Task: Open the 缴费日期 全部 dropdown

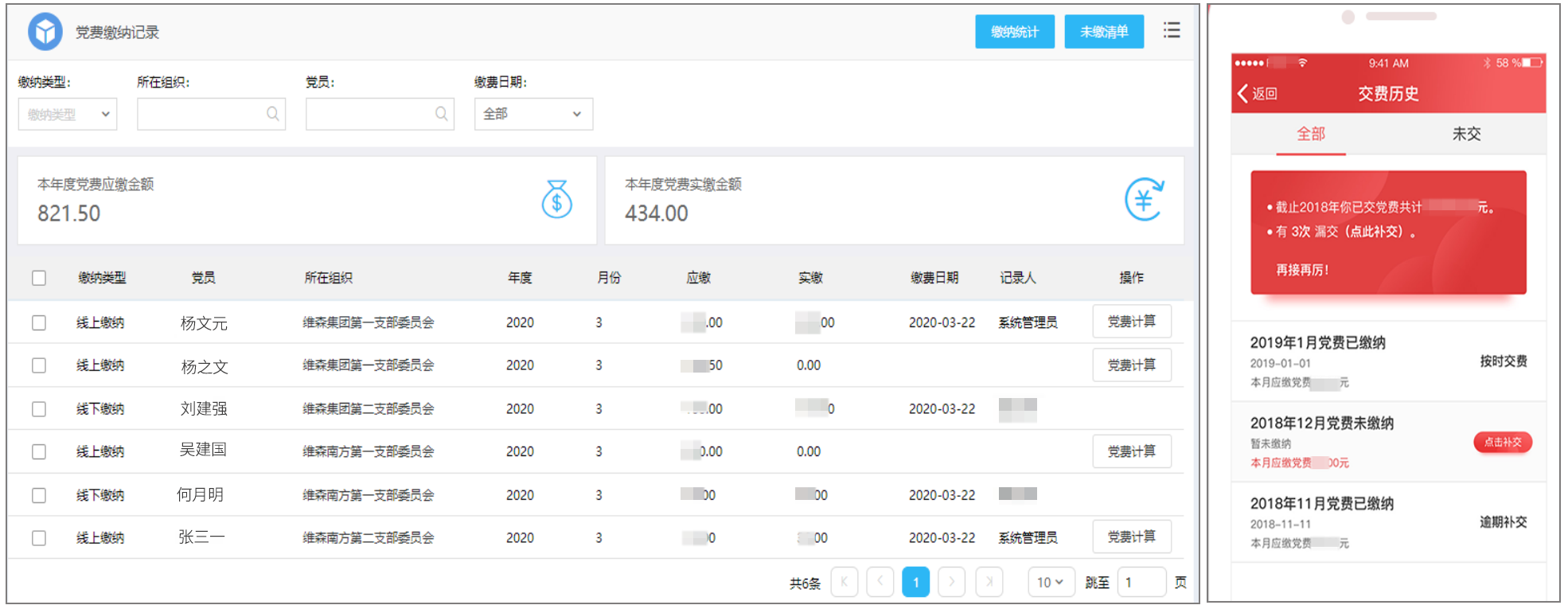Action: [533, 114]
